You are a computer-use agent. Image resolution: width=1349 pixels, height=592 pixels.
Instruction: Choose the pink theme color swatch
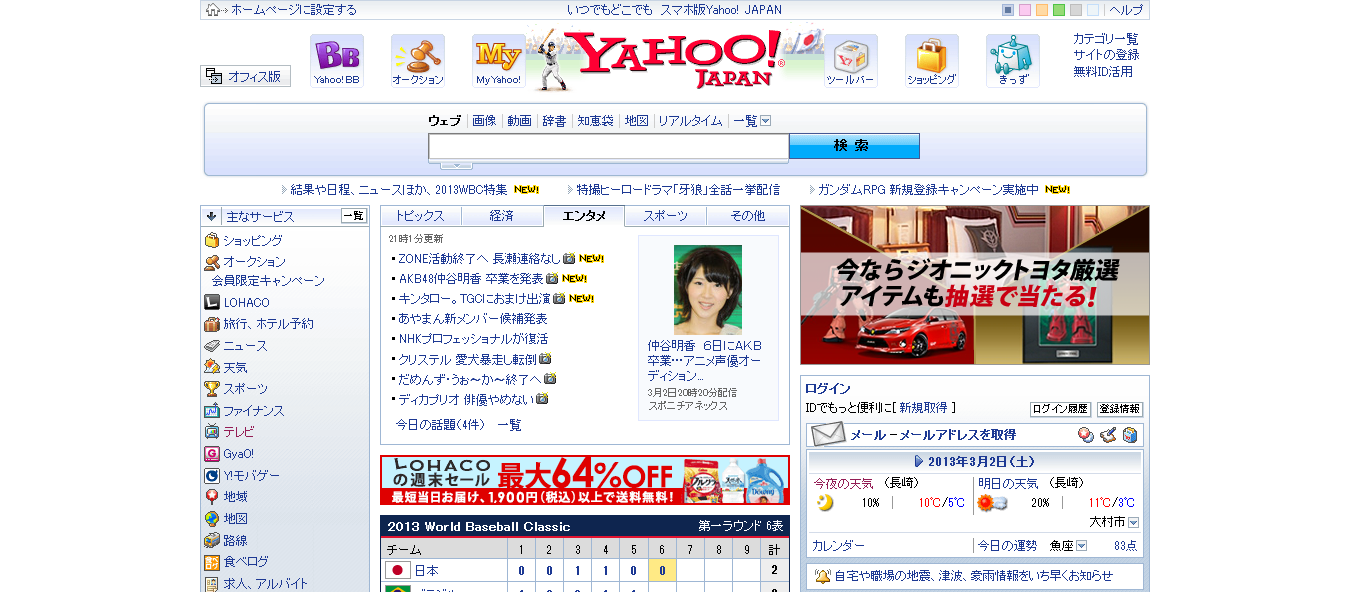[1025, 10]
